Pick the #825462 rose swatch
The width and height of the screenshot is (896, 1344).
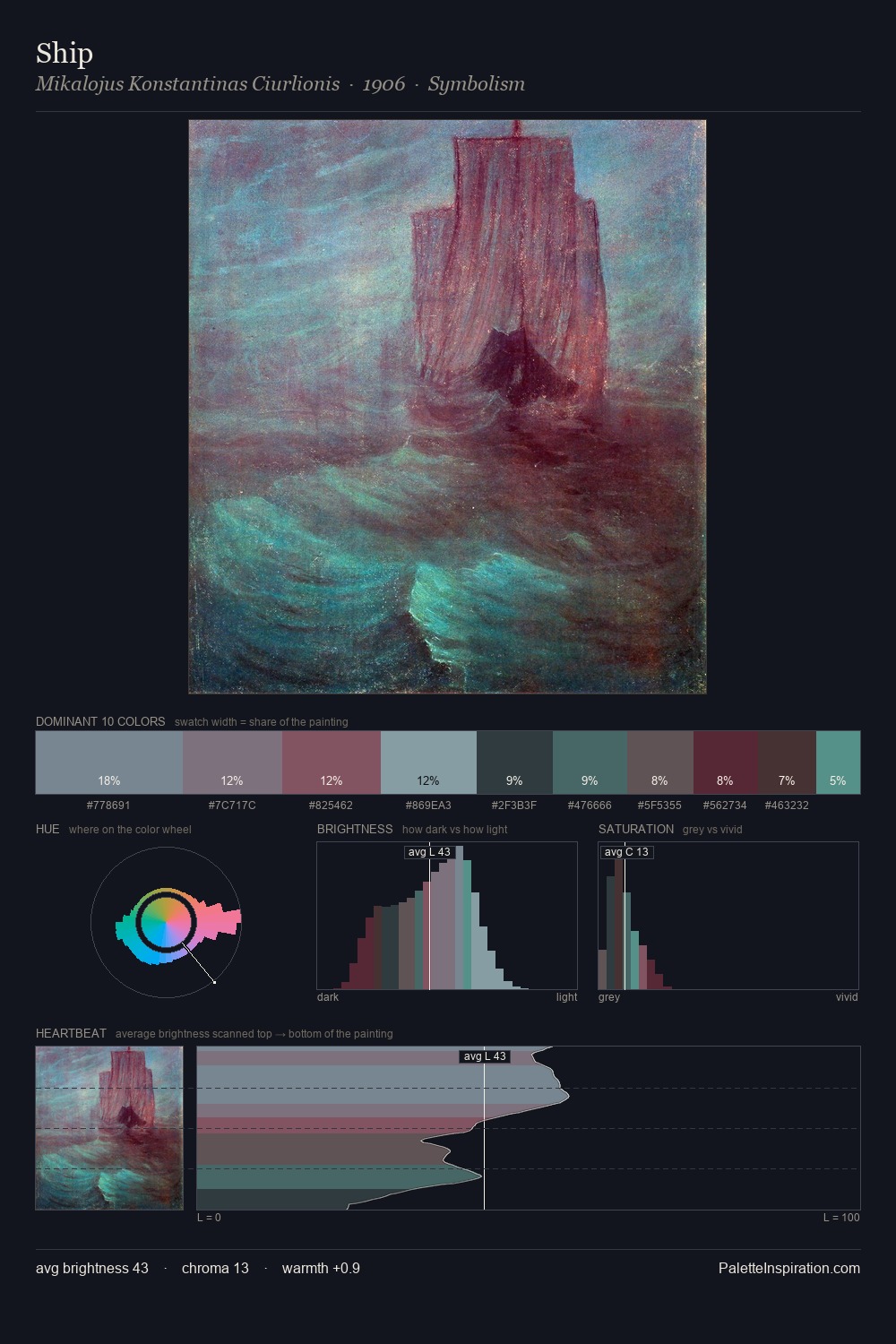coord(332,762)
